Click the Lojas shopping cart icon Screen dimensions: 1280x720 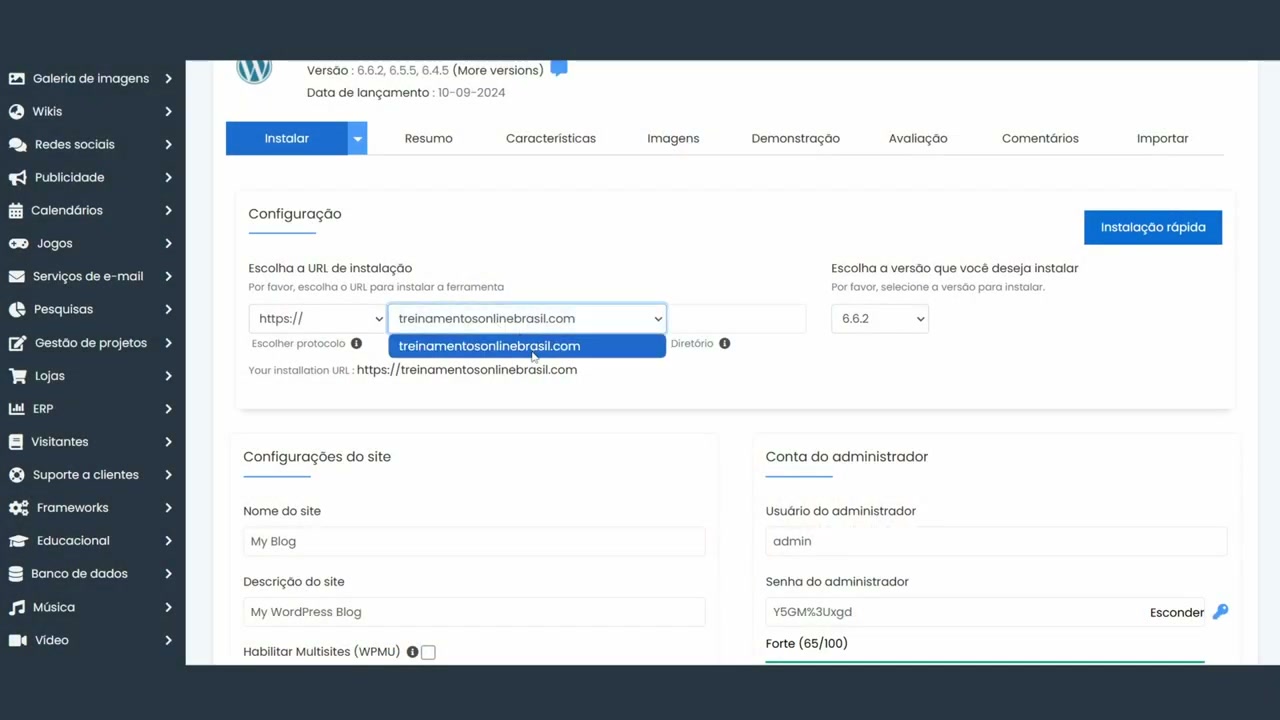pos(17,376)
